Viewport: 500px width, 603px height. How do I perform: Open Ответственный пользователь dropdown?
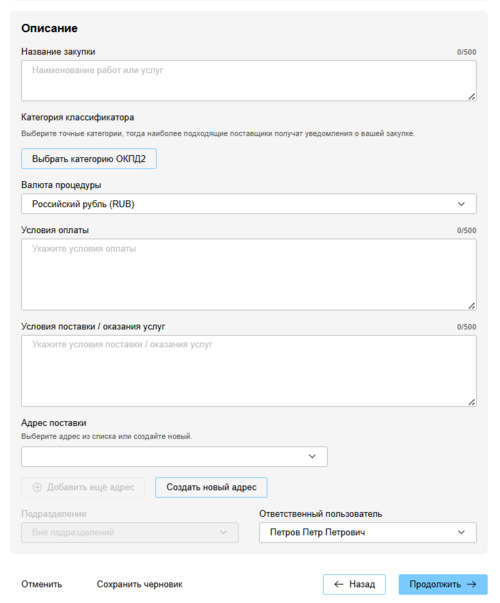click(368, 532)
